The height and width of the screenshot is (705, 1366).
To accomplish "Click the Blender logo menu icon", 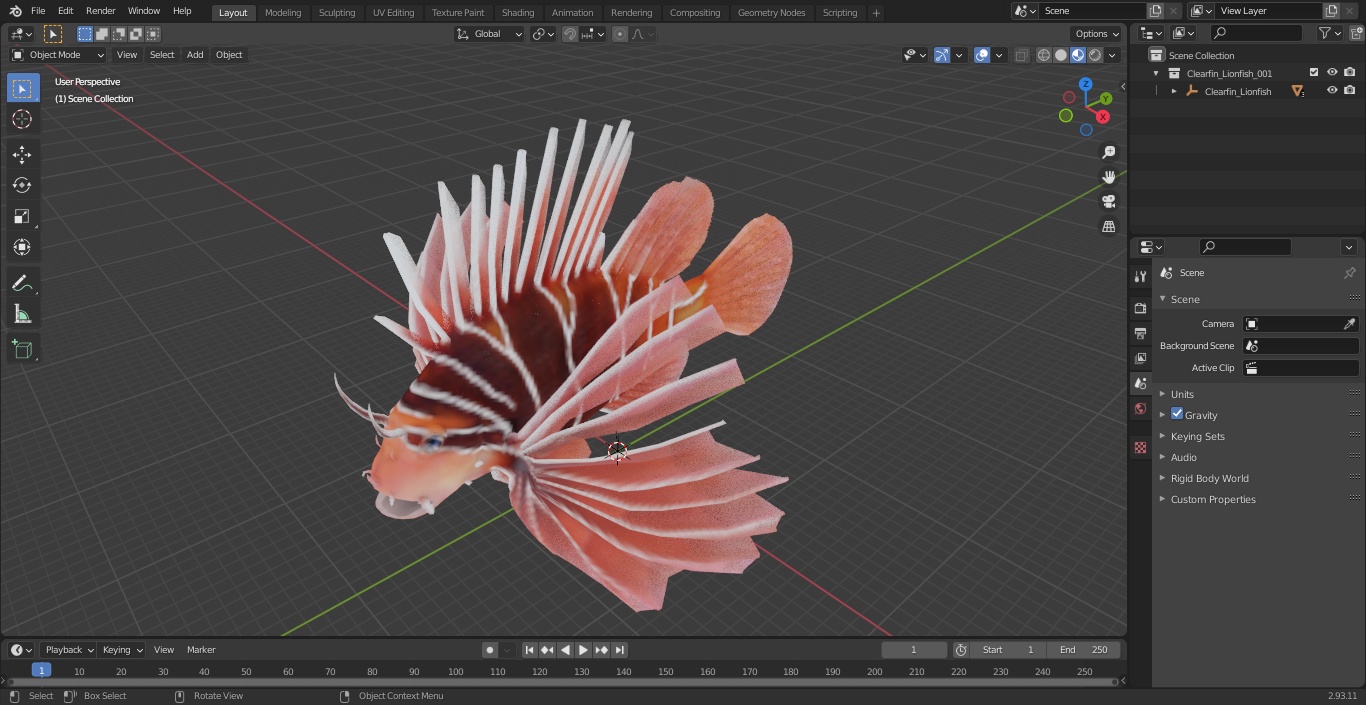I will (x=16, y=11).
